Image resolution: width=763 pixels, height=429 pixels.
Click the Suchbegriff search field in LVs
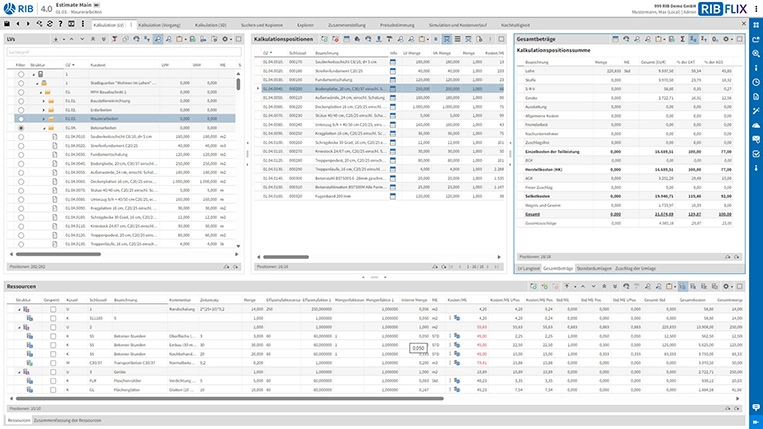124,52
